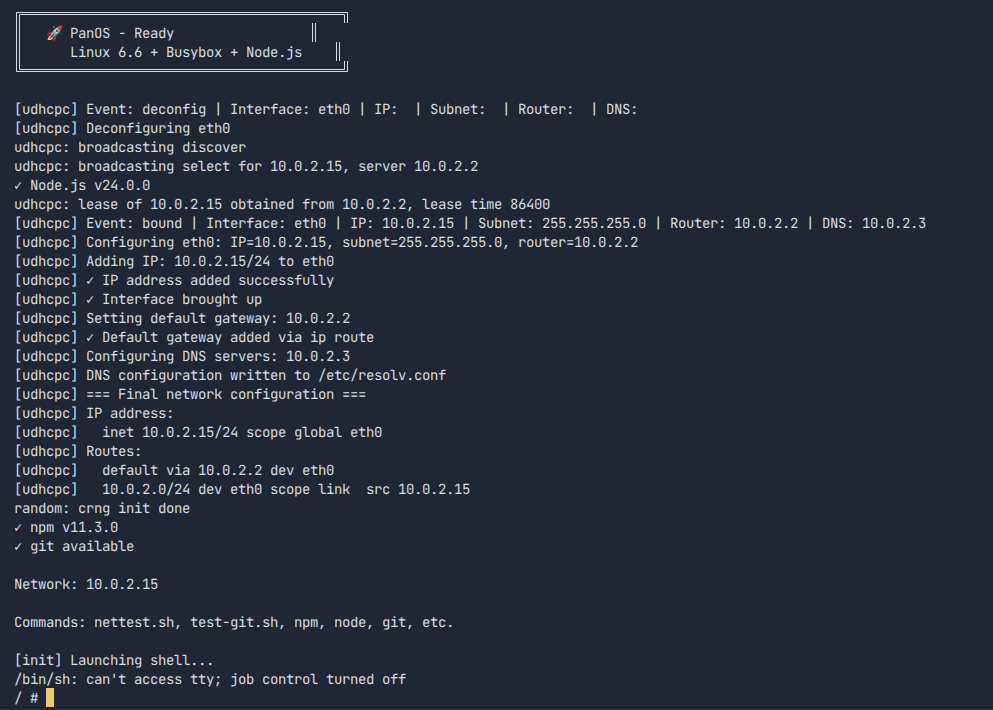The width and height of the screenshot is (993, 710).
Task: Click the checkmark next to git available
Action: click(19, 546)
